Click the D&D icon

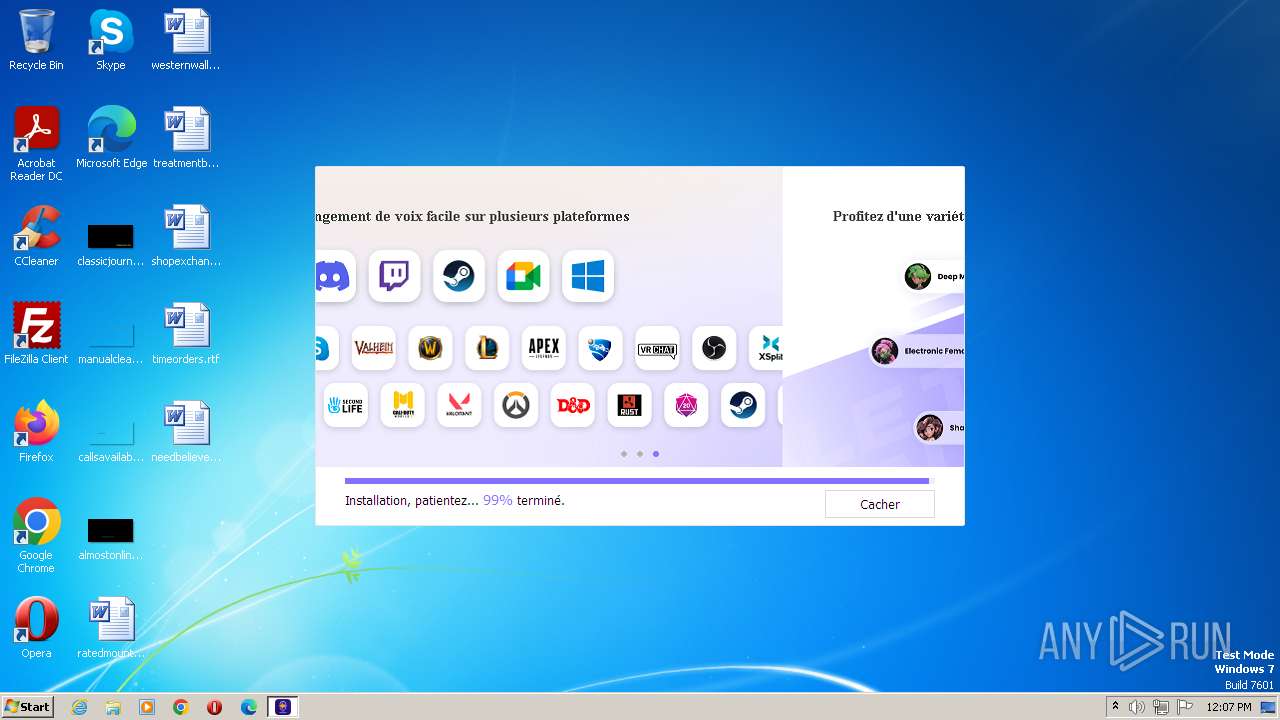(x=572, y=405)
